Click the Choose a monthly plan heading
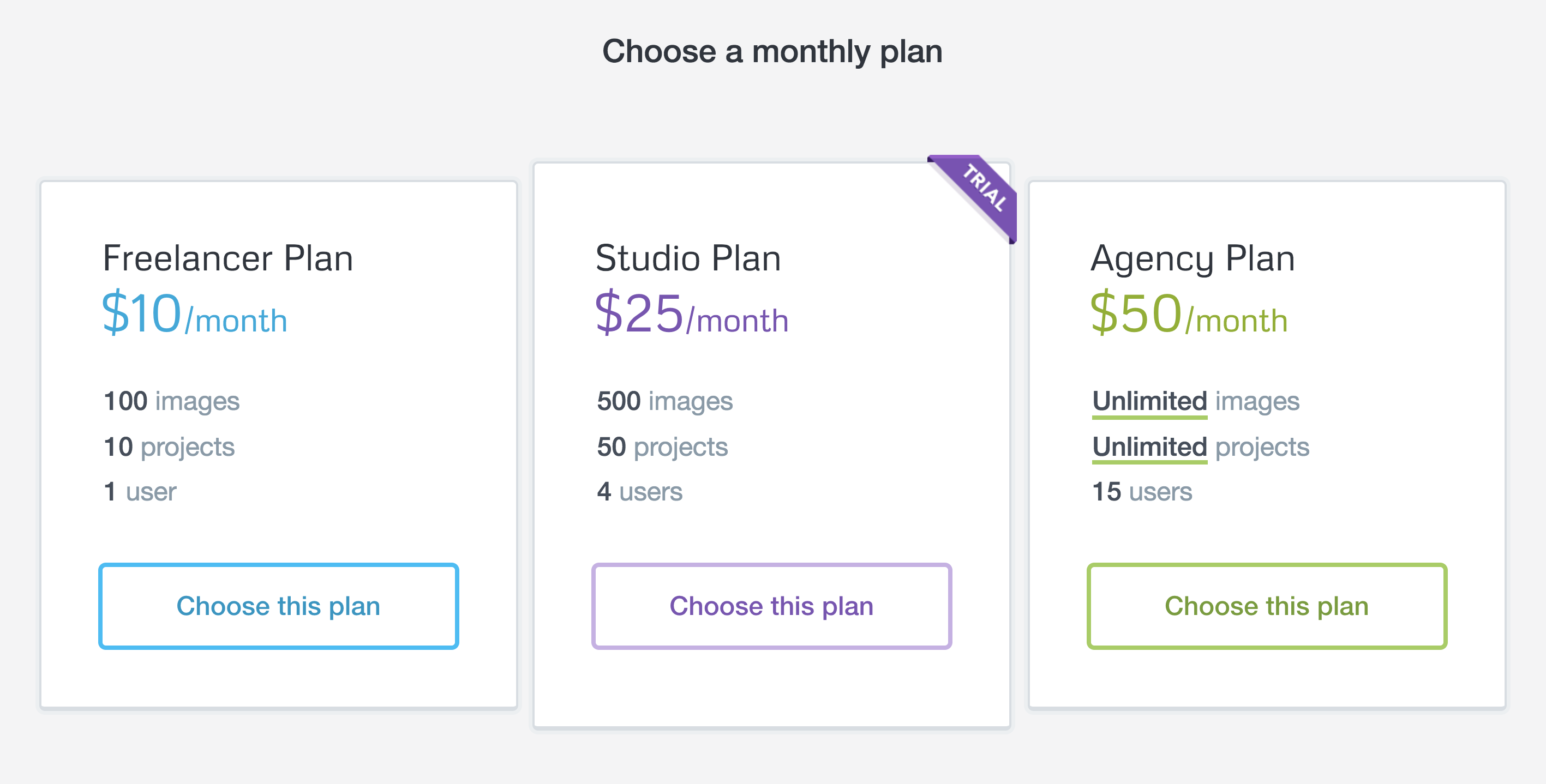This screenshot has height=784, width=1546. coord(773,51)
